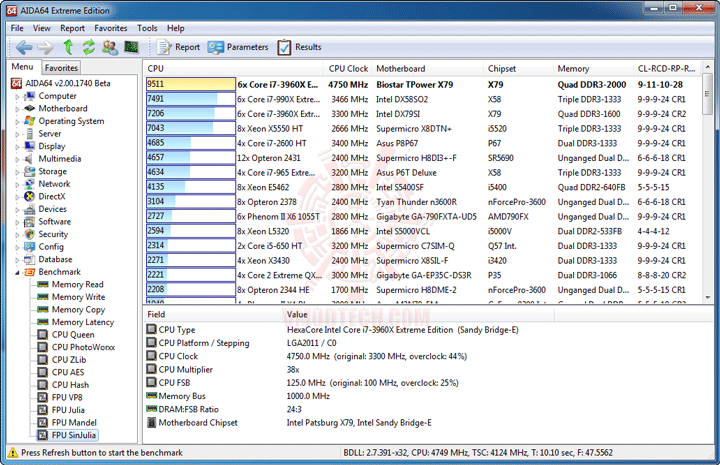Select Computer in the tree
Screen dimensions: 720x465
click(x=57, y=96)
